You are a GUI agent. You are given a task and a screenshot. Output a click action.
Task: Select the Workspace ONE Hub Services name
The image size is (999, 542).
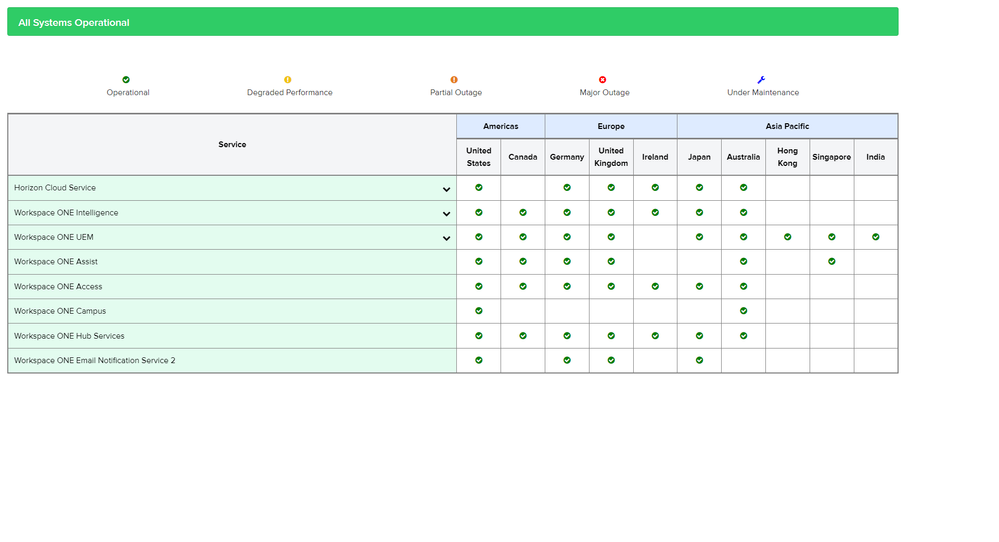[x=69, y=336]
